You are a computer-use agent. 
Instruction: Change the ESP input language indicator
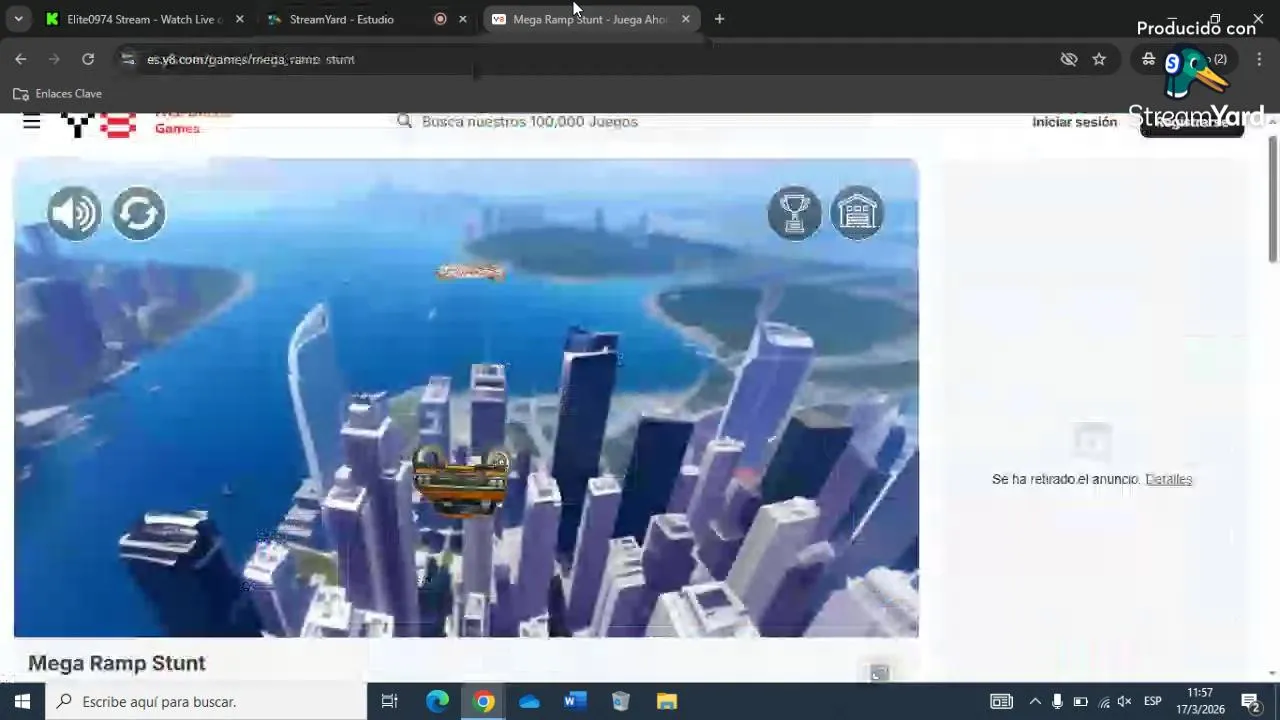1152,701
